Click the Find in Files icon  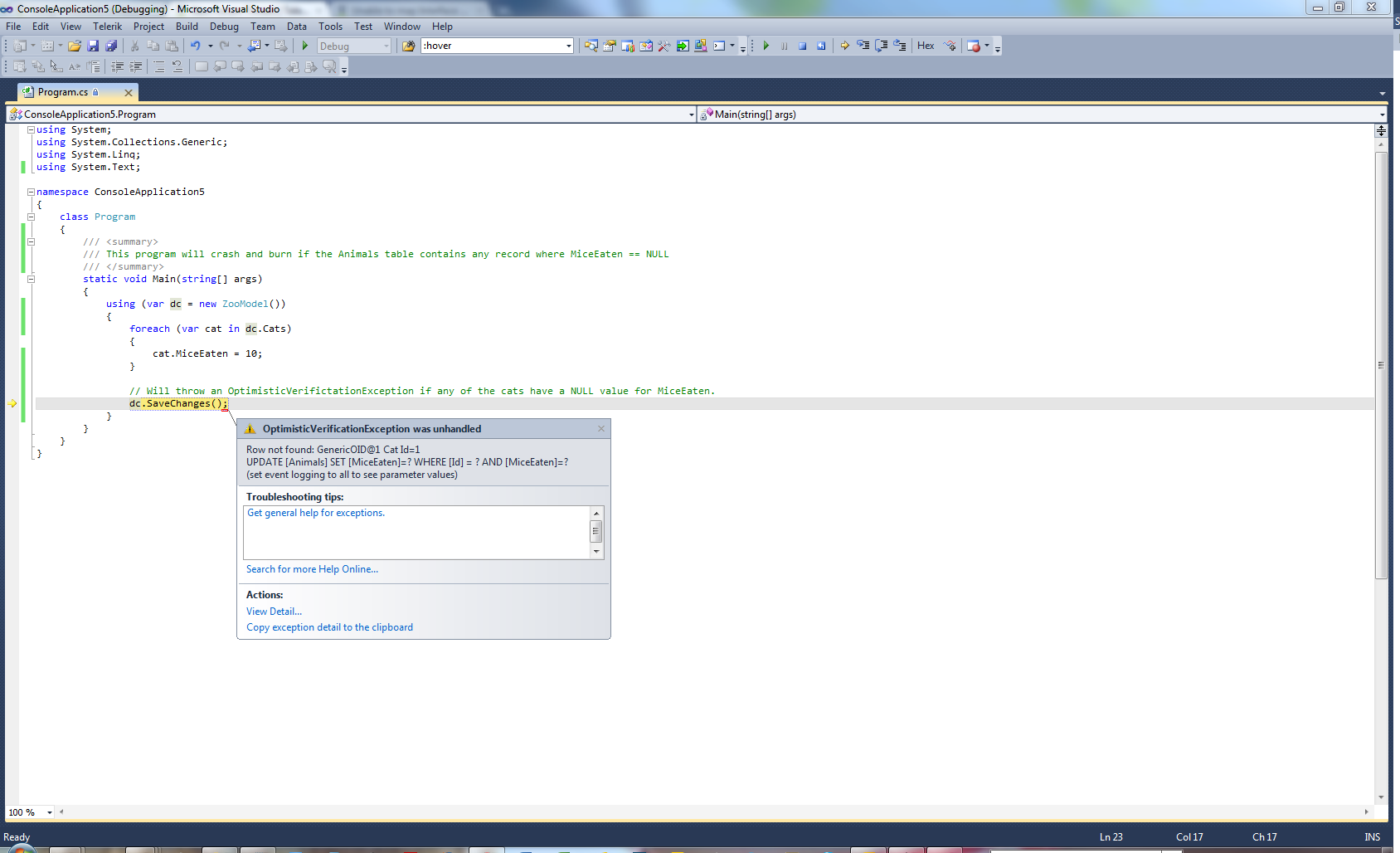[408, 46]
